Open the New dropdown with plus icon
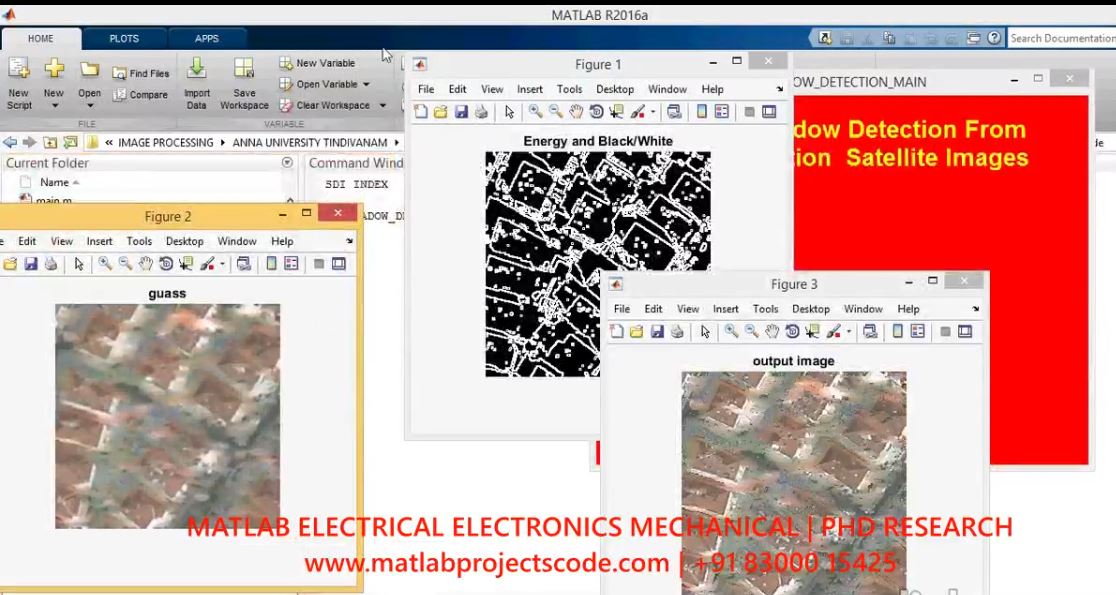The image size is (1116, 595). pos(54,105)
